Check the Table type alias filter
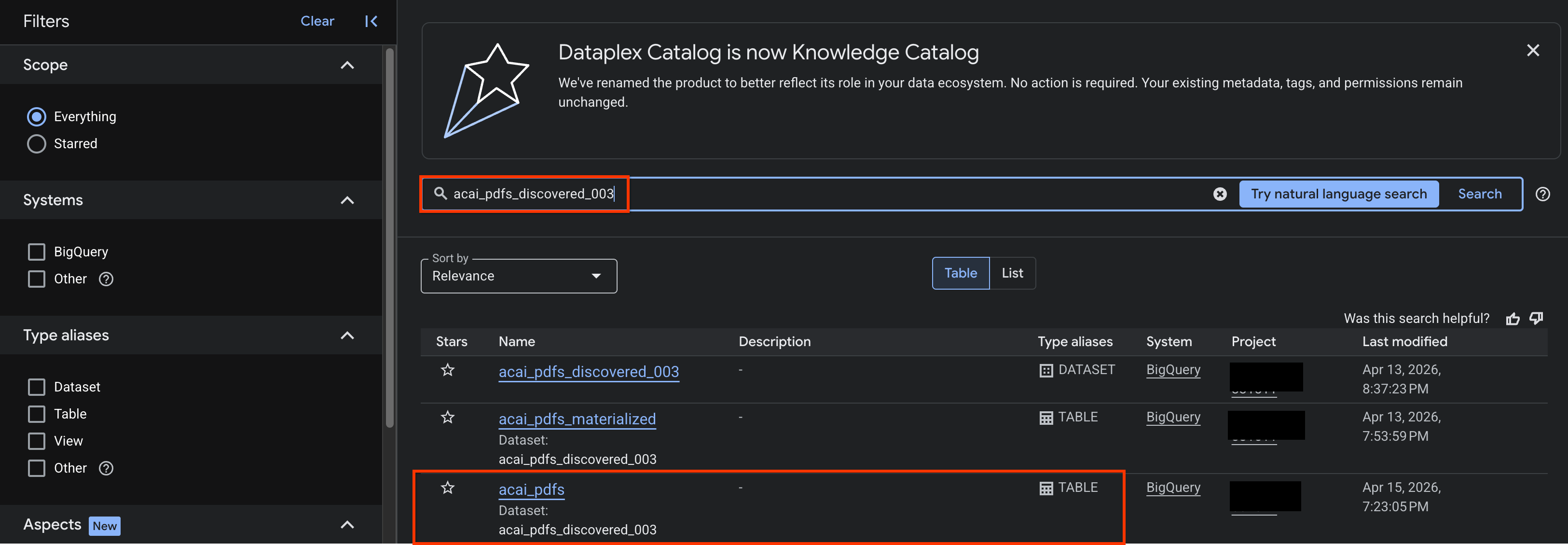This screenshot has width=1568, height=545. click(37, 414)
